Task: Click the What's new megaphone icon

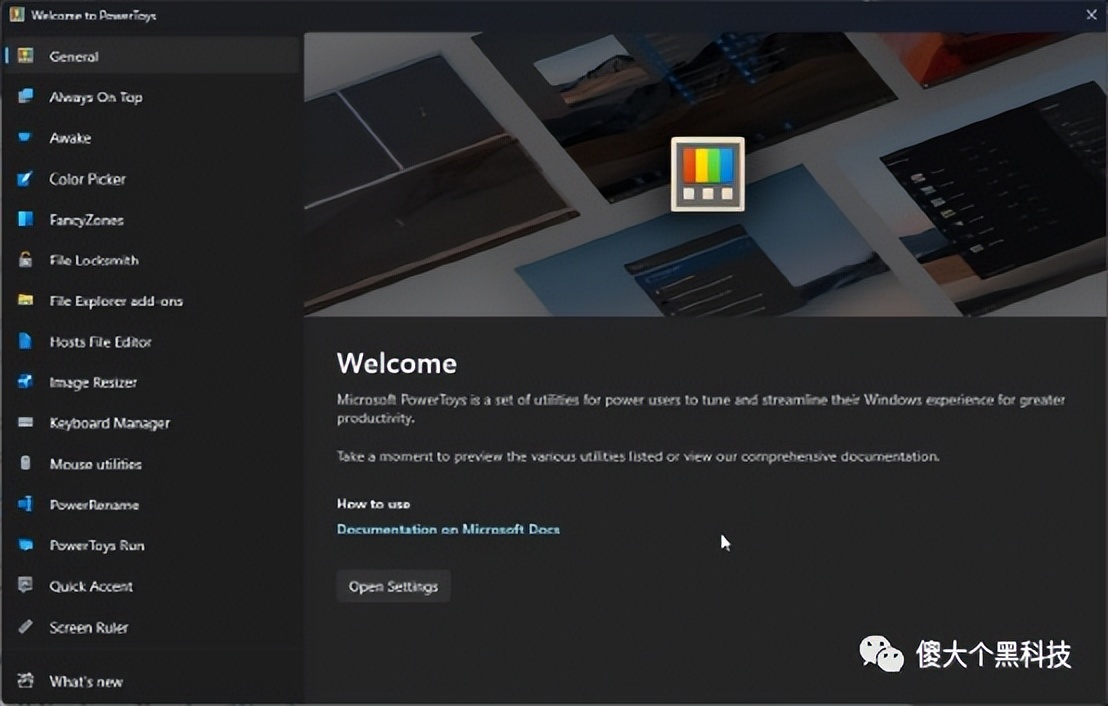Action: coord(25,681)
